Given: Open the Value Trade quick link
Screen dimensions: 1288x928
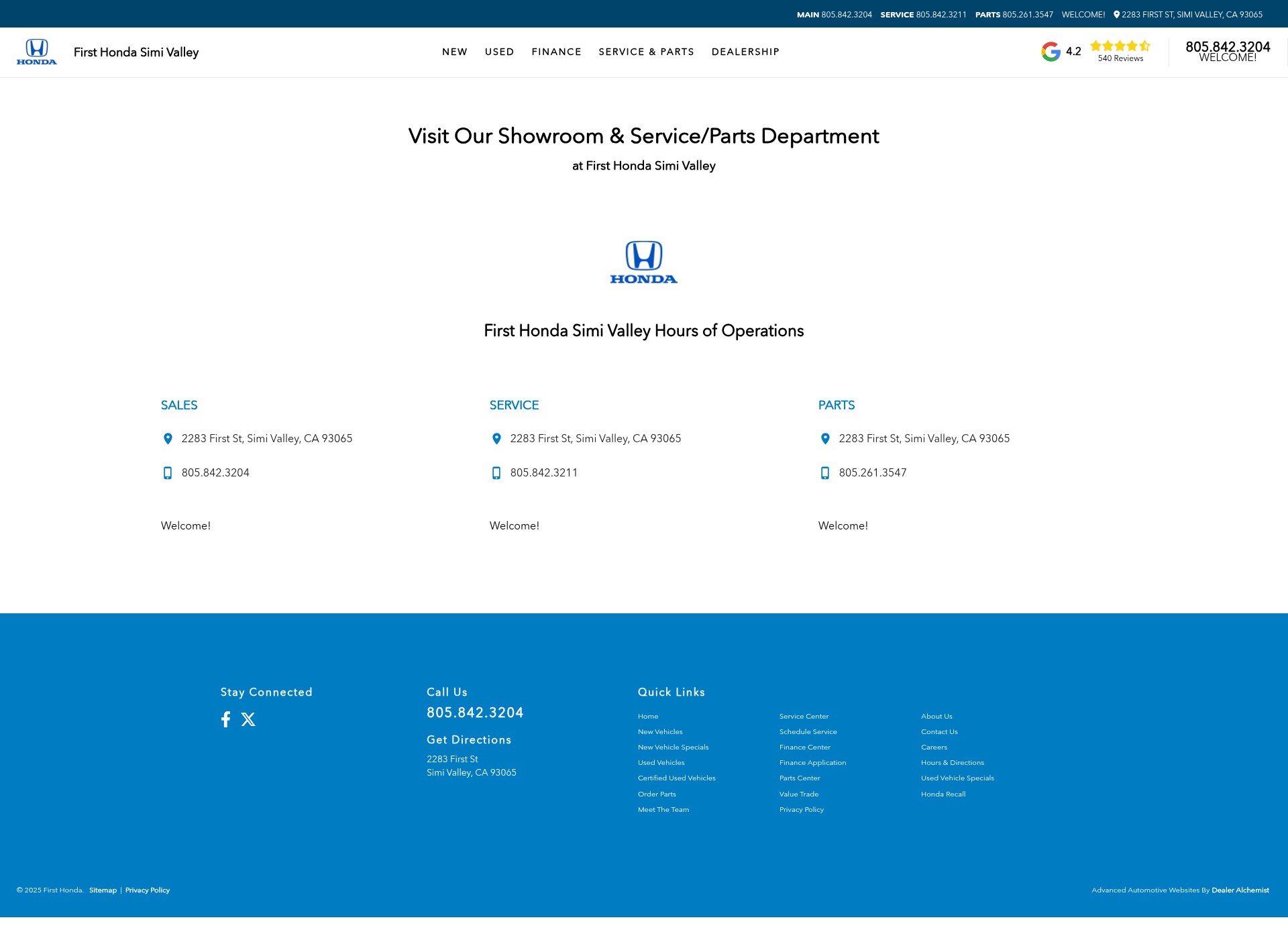Looking at the screenshot, I should [799, 794].
